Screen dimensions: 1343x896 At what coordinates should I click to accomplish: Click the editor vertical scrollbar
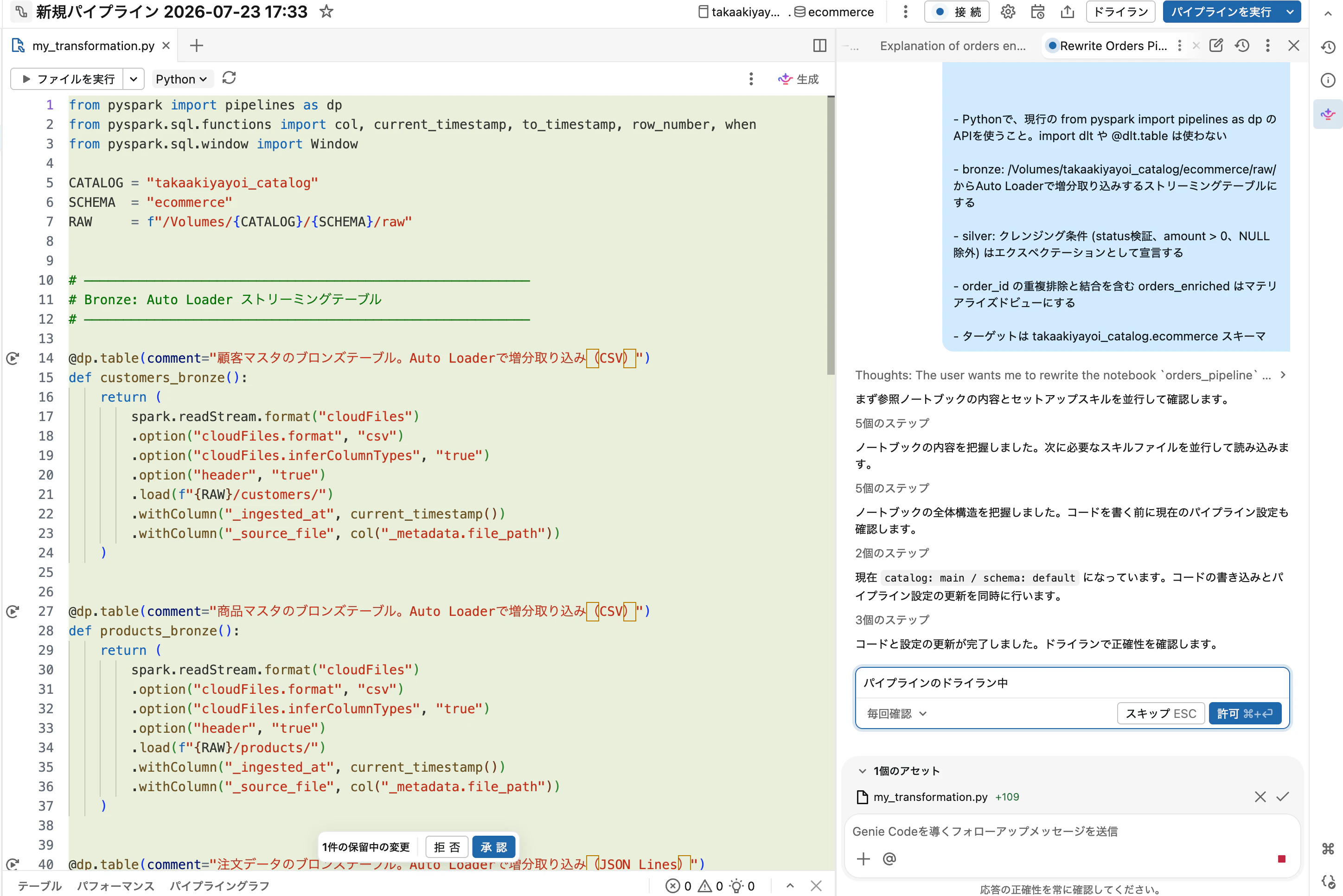pos(831,236)
